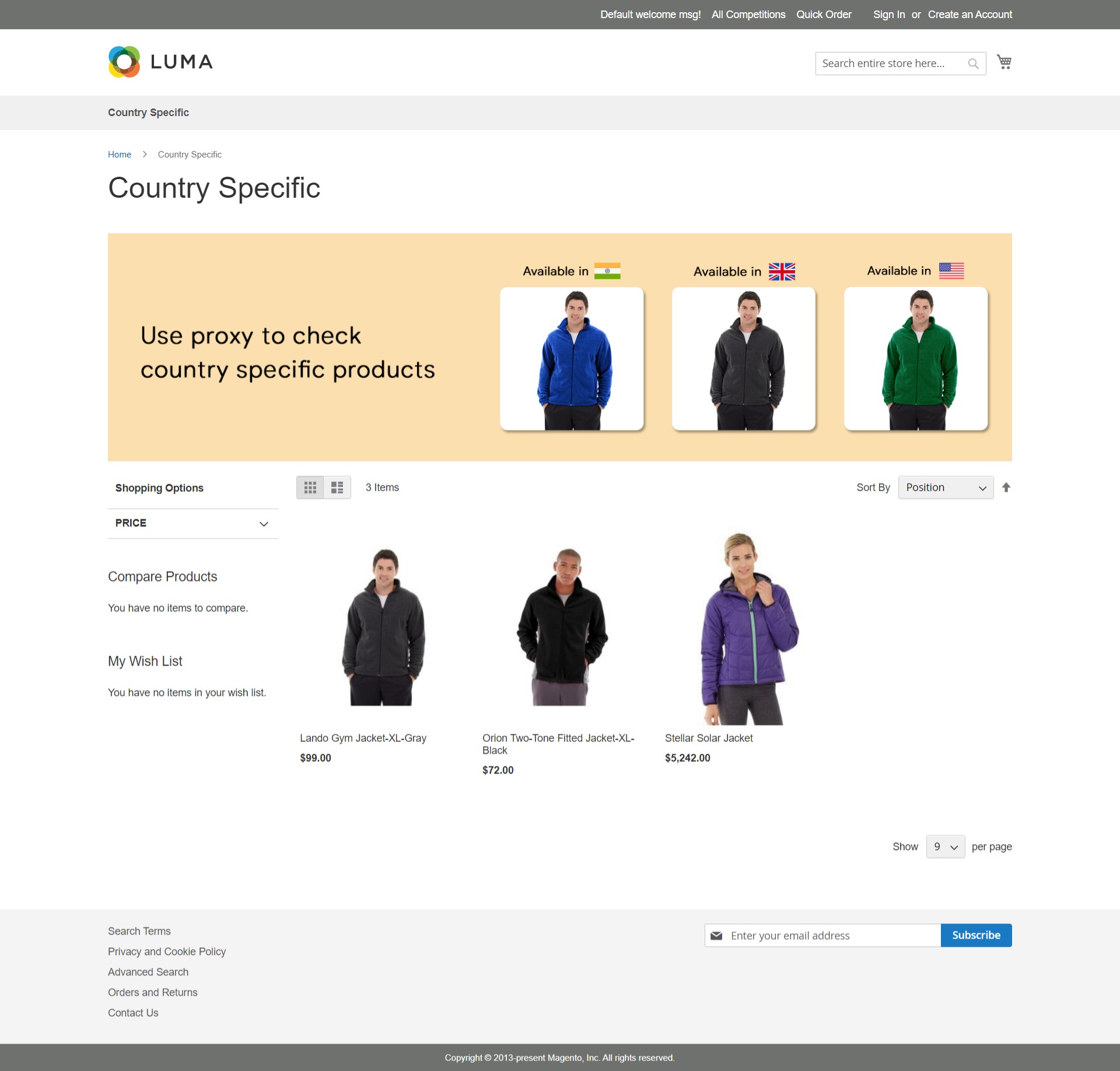
Task: Open Stellar Solar Jacket product image
Action: pos(748,628)
